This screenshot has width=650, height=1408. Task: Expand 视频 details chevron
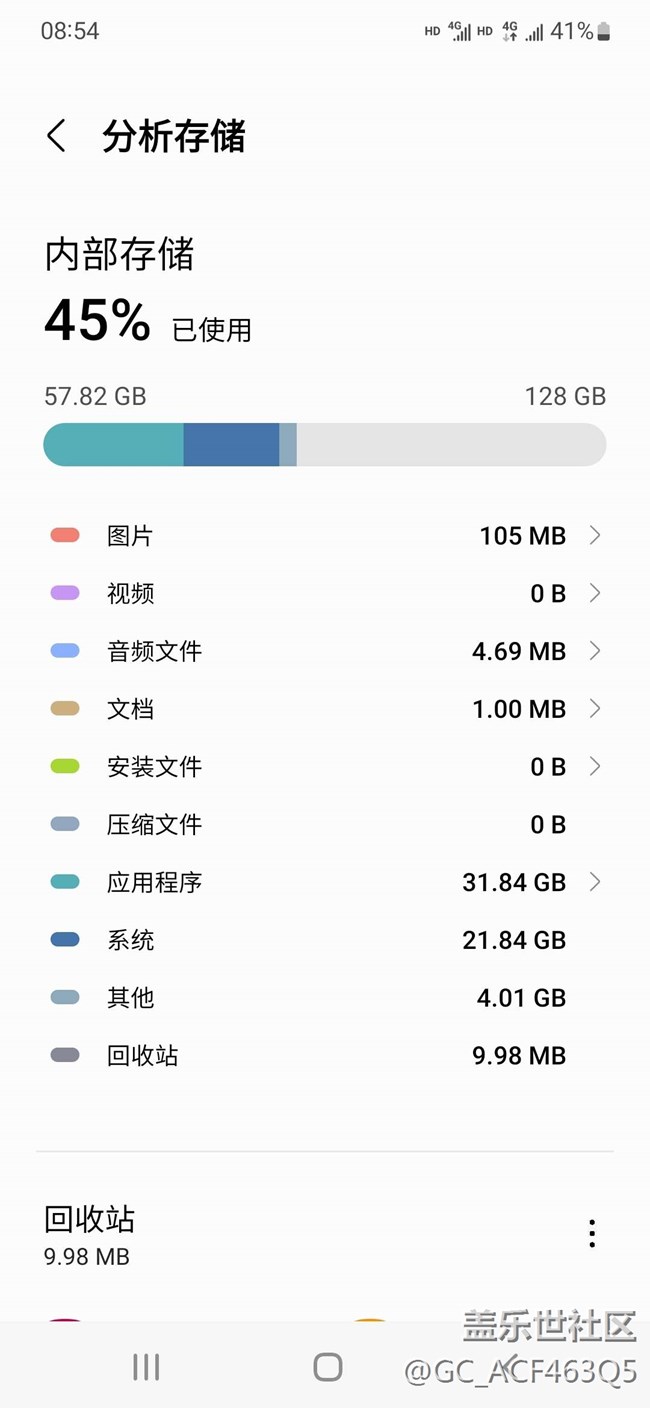[x=595, y=593]
